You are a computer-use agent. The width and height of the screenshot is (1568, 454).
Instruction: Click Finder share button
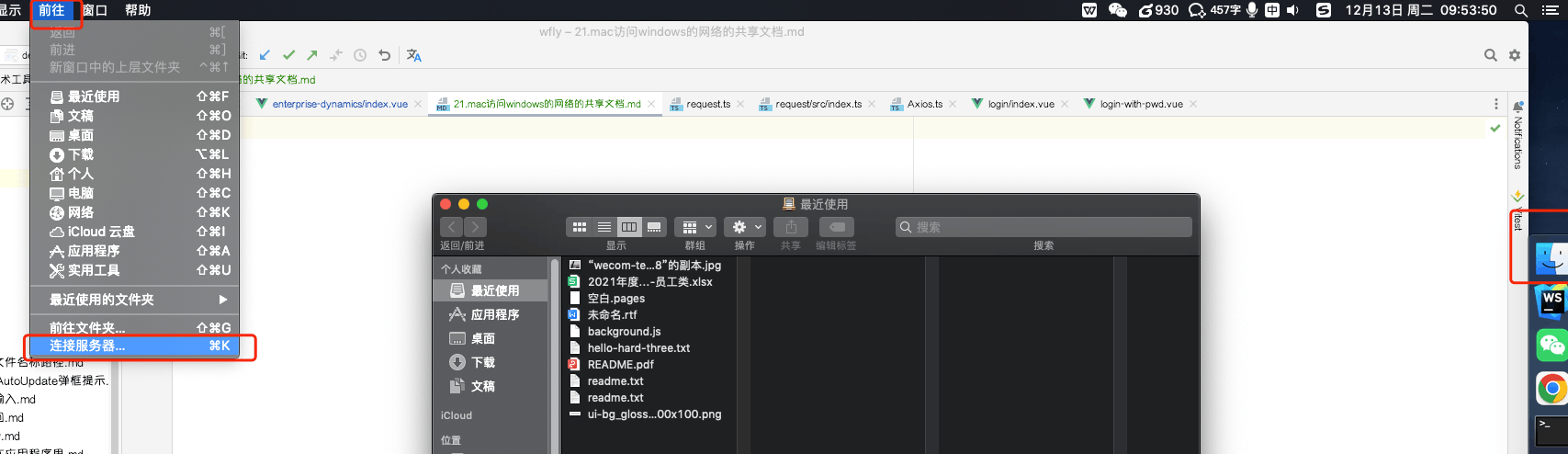click(791, 227)
